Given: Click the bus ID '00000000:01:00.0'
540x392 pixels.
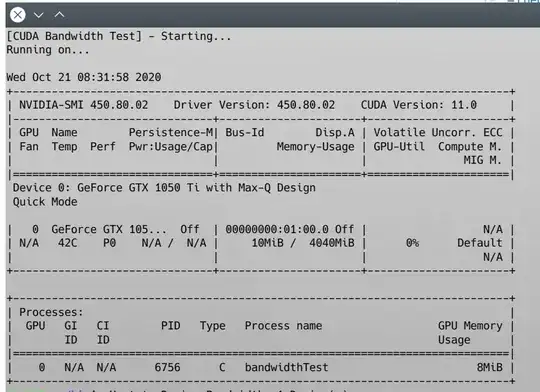Looking at the screenshot, I should [x=277, y=229].
